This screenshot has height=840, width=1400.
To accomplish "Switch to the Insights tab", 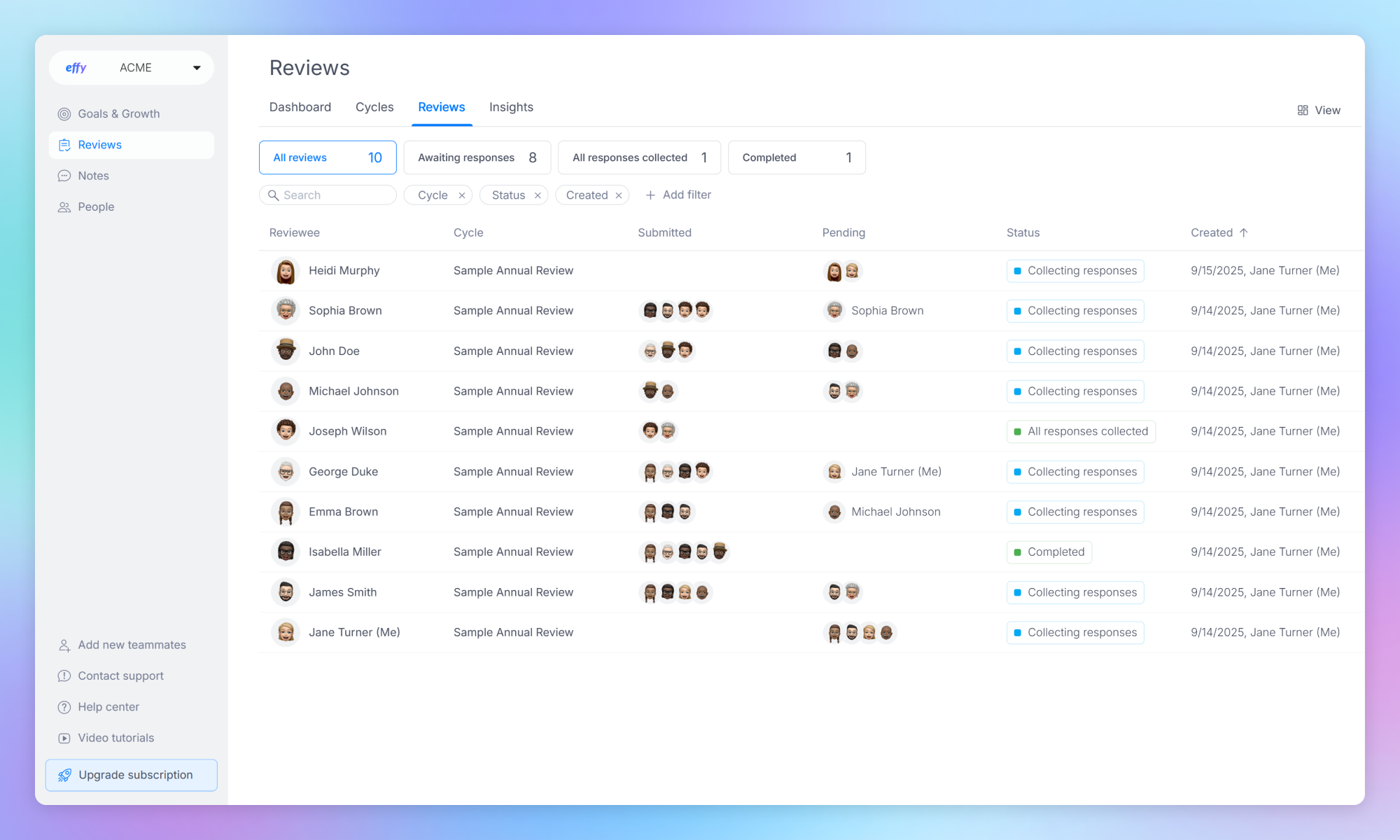I will coord(511,107).
